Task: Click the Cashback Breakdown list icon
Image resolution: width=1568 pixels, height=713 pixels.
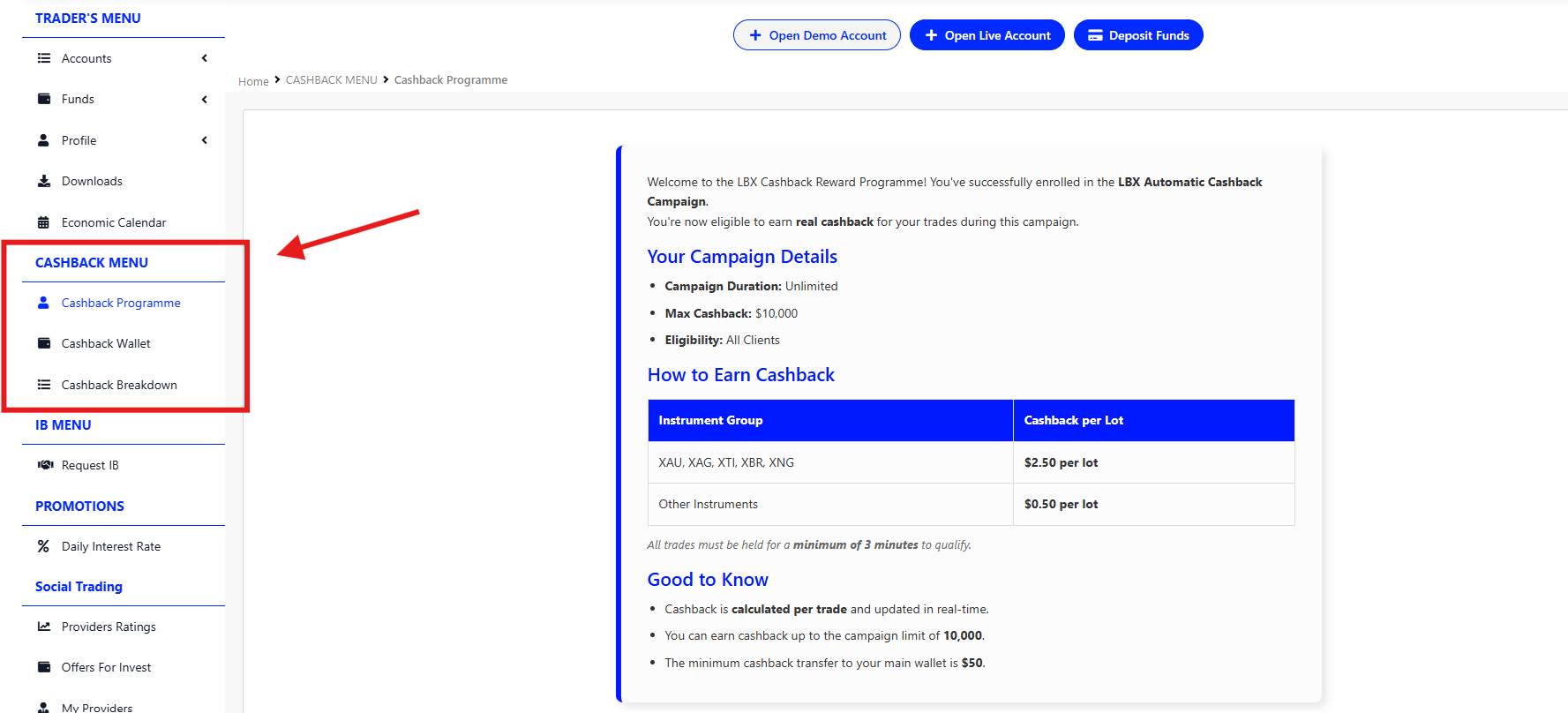Action: [x=44, y=385]
